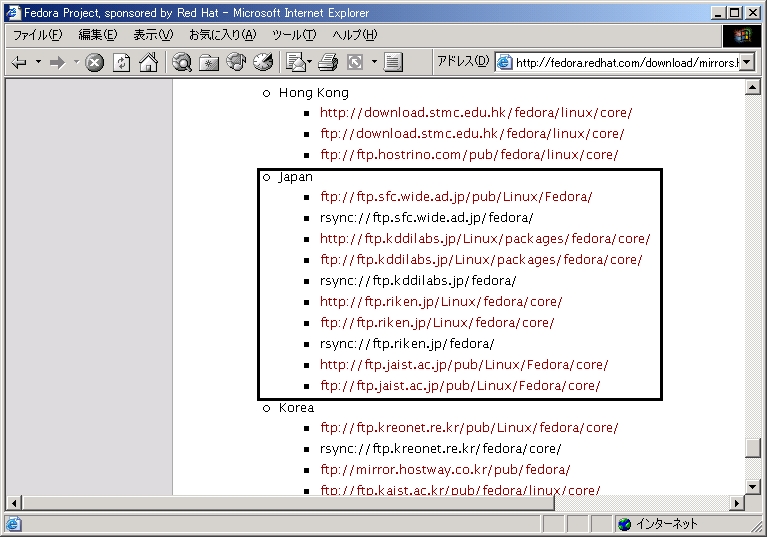
Task: Click the Forward arrow button
Action: click(x=58, y=62)
